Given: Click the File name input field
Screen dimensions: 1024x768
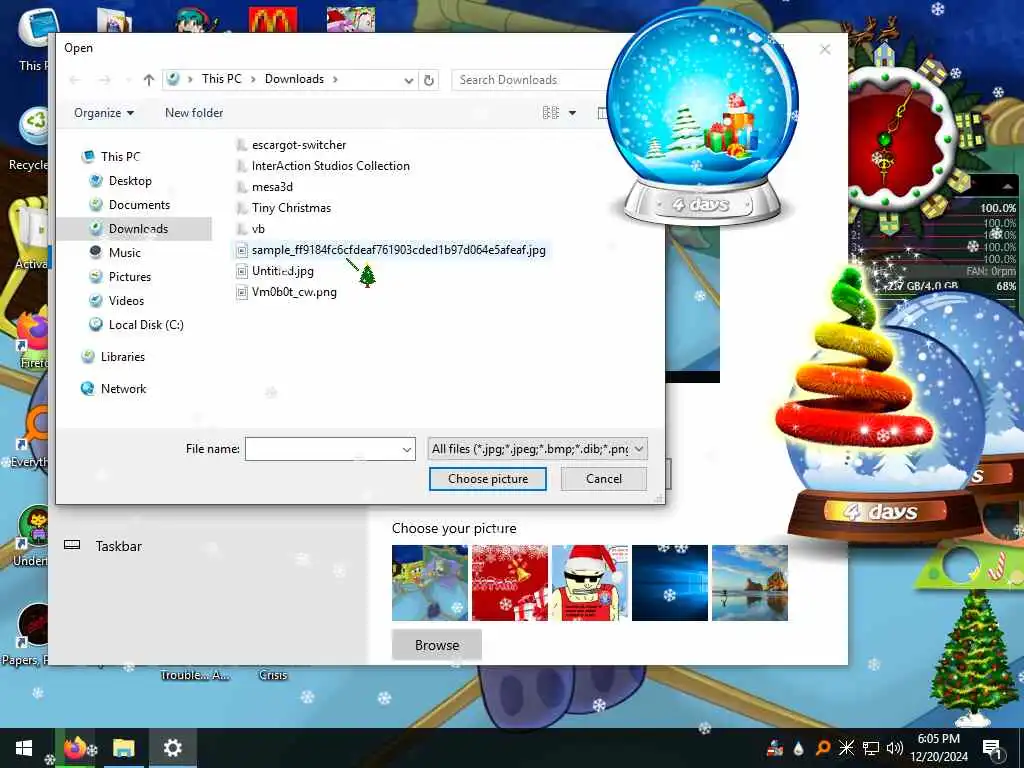Looking at the screenshot, I should click(x=323, y=449).
